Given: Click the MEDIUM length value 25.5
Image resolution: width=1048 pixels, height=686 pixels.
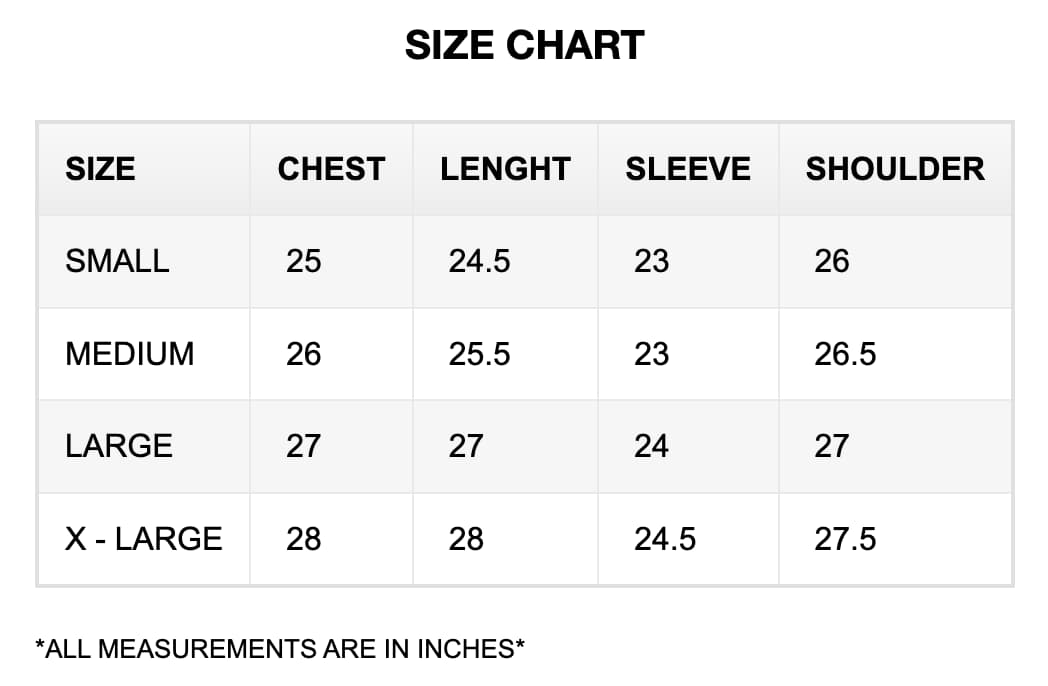Looking at the screenshot, I should [x=479, y=354].
